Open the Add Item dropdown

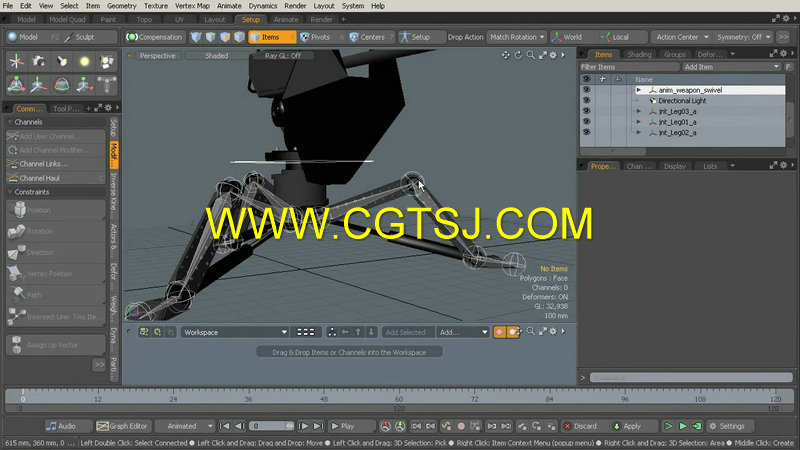click(731, 67)
